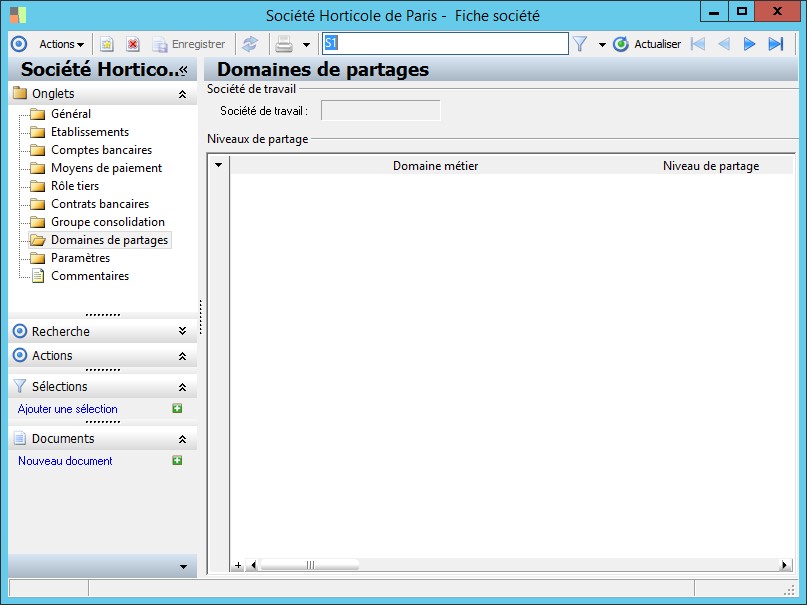The height and width of the screenshot is (605, 807).
Task: Click the Onglets folder icon
Action: 20,93
